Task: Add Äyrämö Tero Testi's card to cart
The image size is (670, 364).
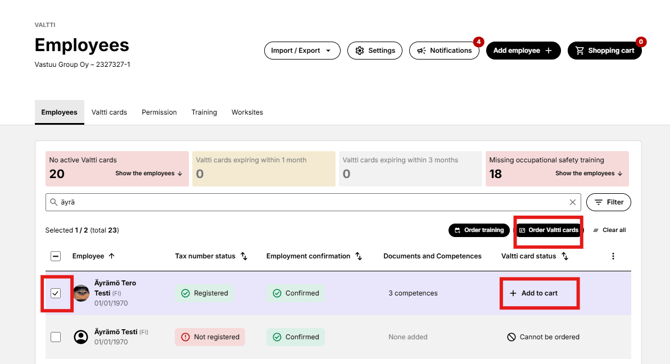Action: (x=534, y=293)
